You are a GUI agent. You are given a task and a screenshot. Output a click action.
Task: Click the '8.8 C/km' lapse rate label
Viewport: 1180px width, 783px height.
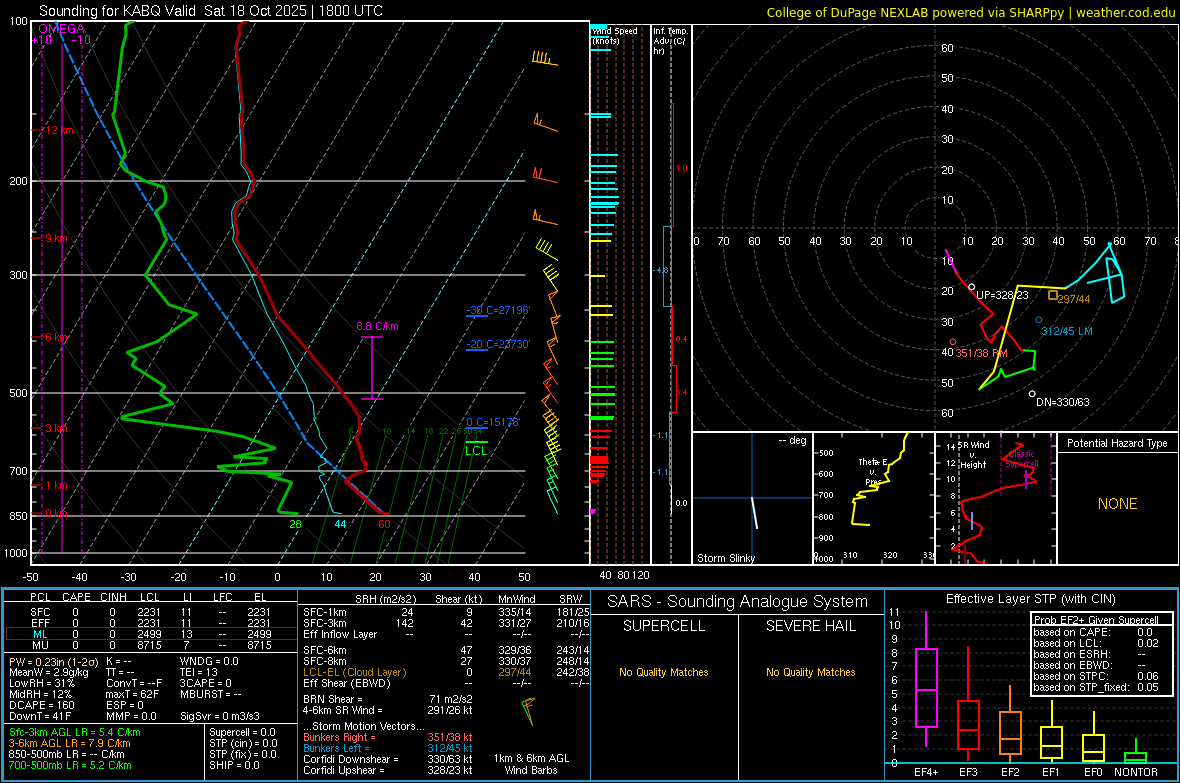coord(377,326)
